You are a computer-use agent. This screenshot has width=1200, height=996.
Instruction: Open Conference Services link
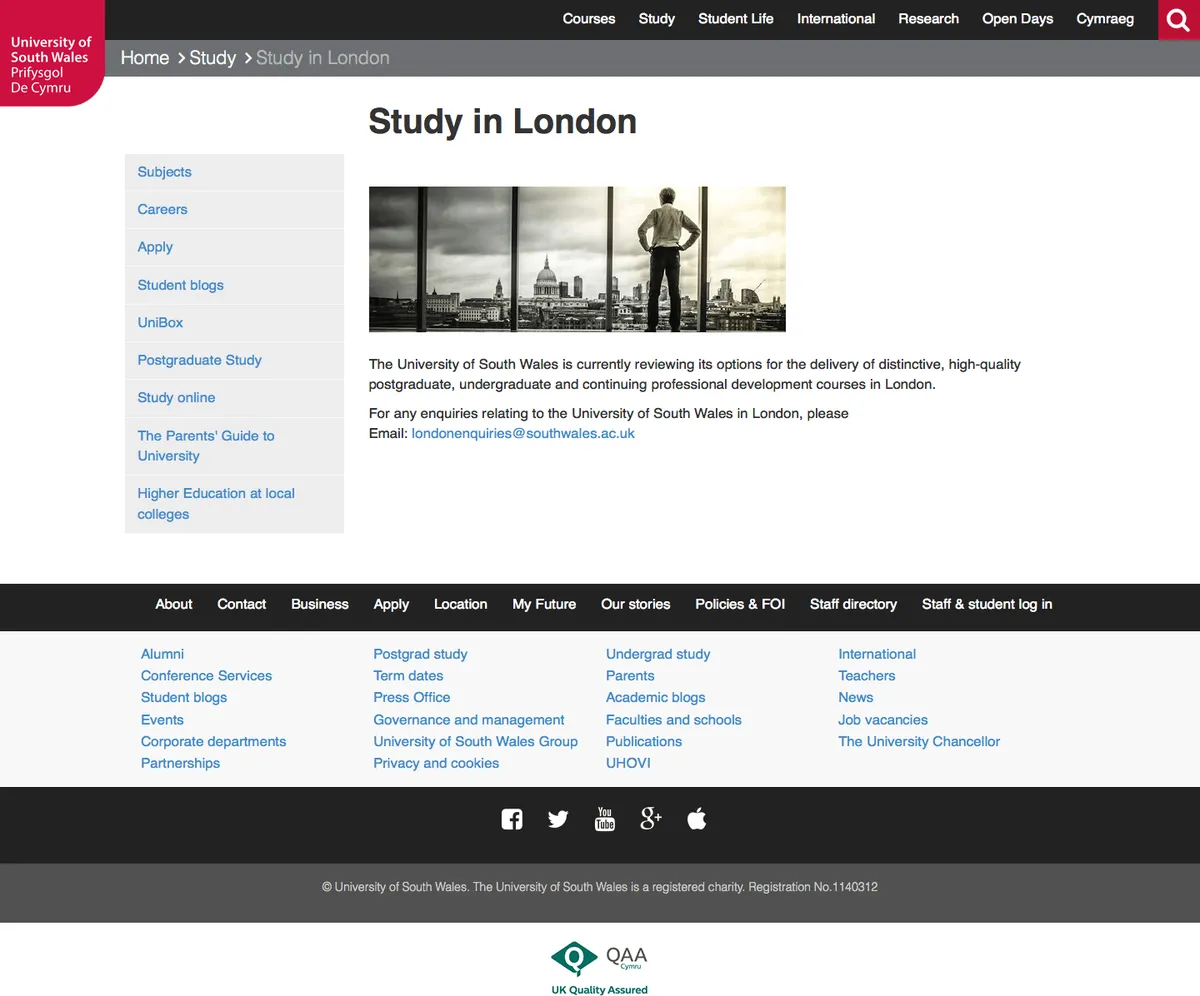click(206, 676)
